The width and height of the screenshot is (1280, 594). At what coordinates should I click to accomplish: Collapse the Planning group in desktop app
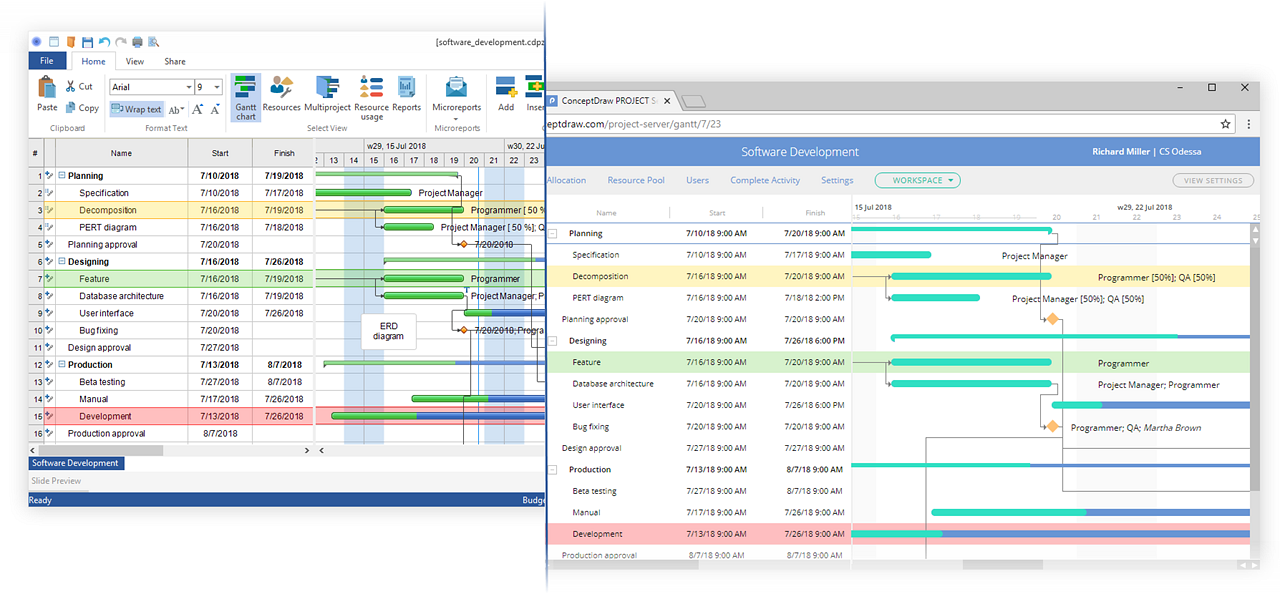(x=61, y=176)
